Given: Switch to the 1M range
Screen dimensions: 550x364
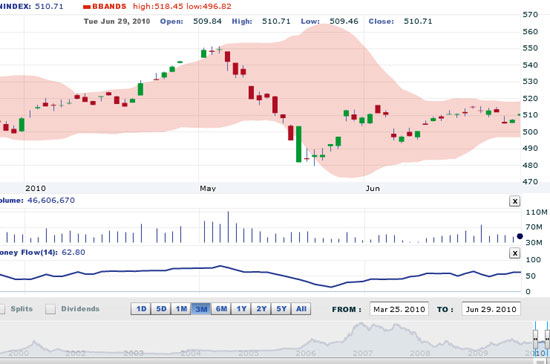Looking at the screenshot, I should (181, 309).
